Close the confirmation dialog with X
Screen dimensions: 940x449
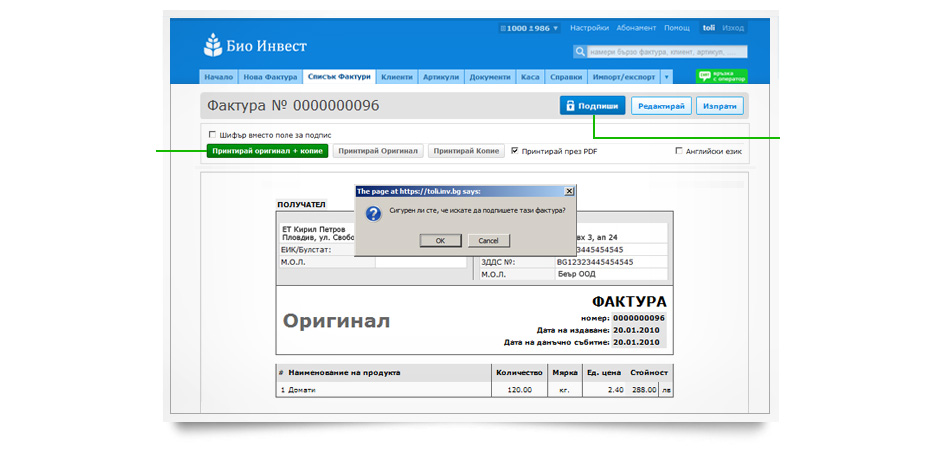click(569, 190)
